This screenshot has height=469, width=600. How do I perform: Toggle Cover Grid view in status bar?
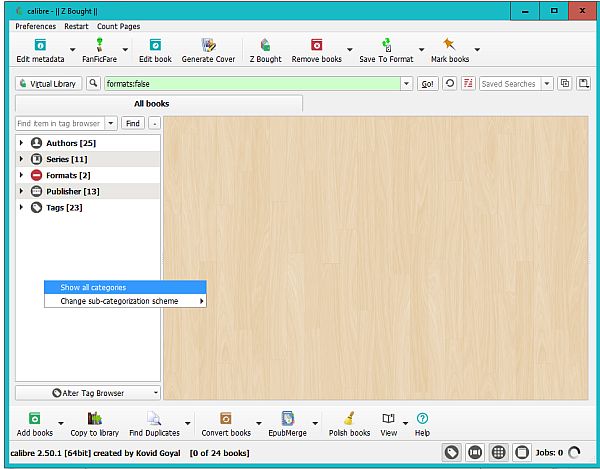pyautogui.click(x=498, y=453)
